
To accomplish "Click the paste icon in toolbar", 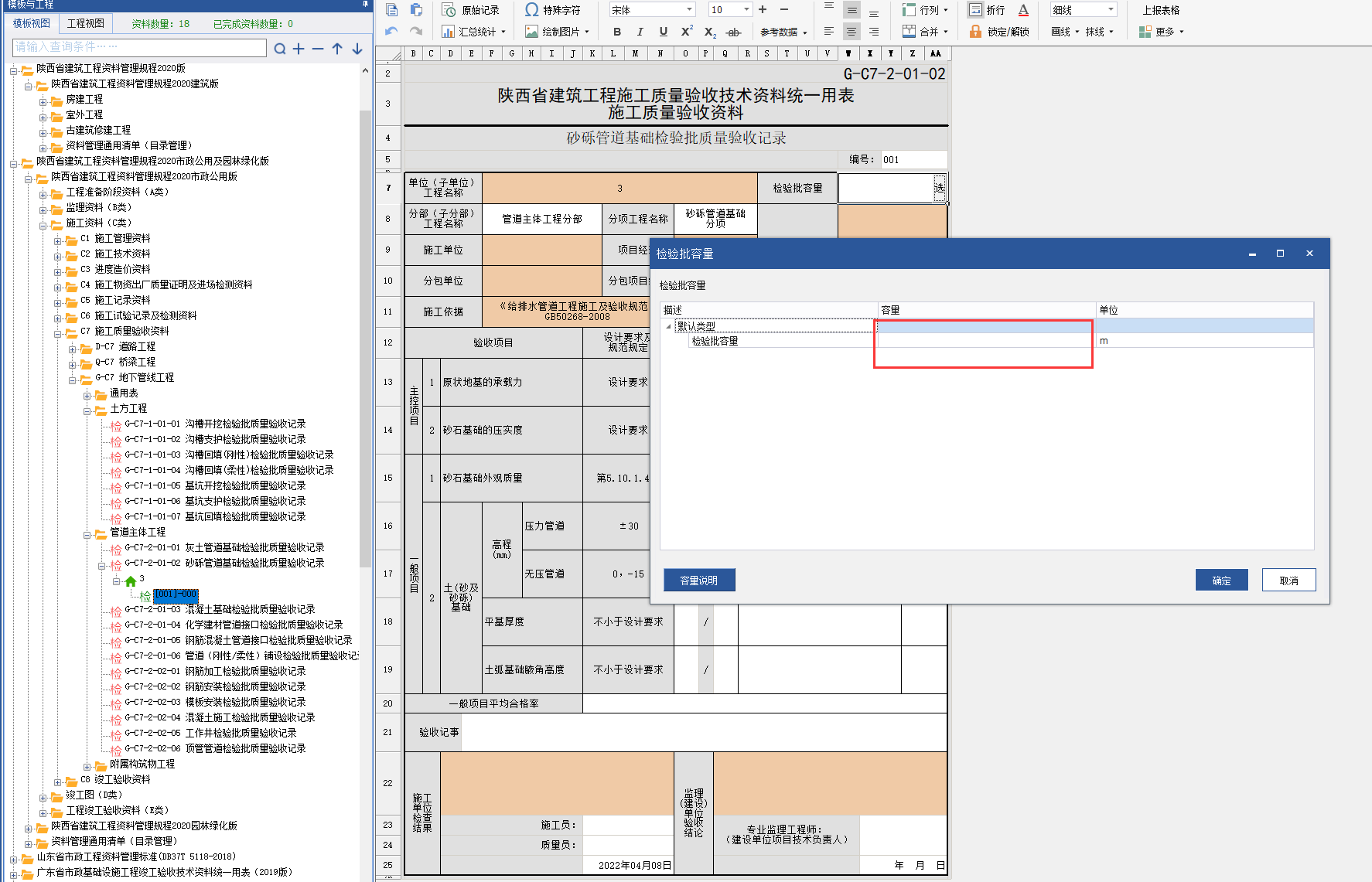I will (x=416, y=10).
